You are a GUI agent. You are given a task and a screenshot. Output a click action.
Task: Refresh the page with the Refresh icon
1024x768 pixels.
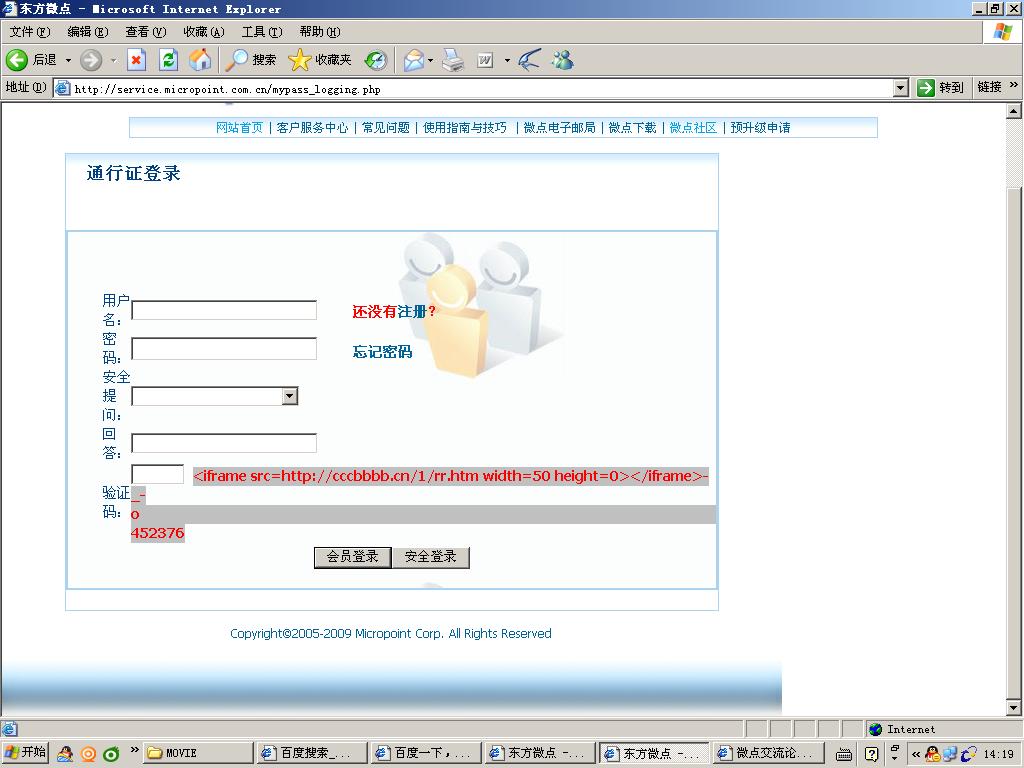click(x=168, y=60)
